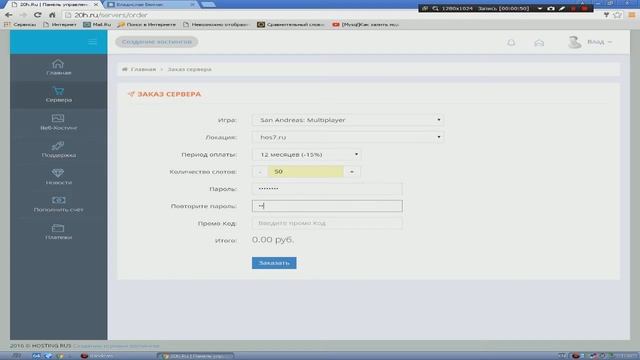Open Главная in the left sidebar
Screen dimensions: 640x360
tap(58, 67)
